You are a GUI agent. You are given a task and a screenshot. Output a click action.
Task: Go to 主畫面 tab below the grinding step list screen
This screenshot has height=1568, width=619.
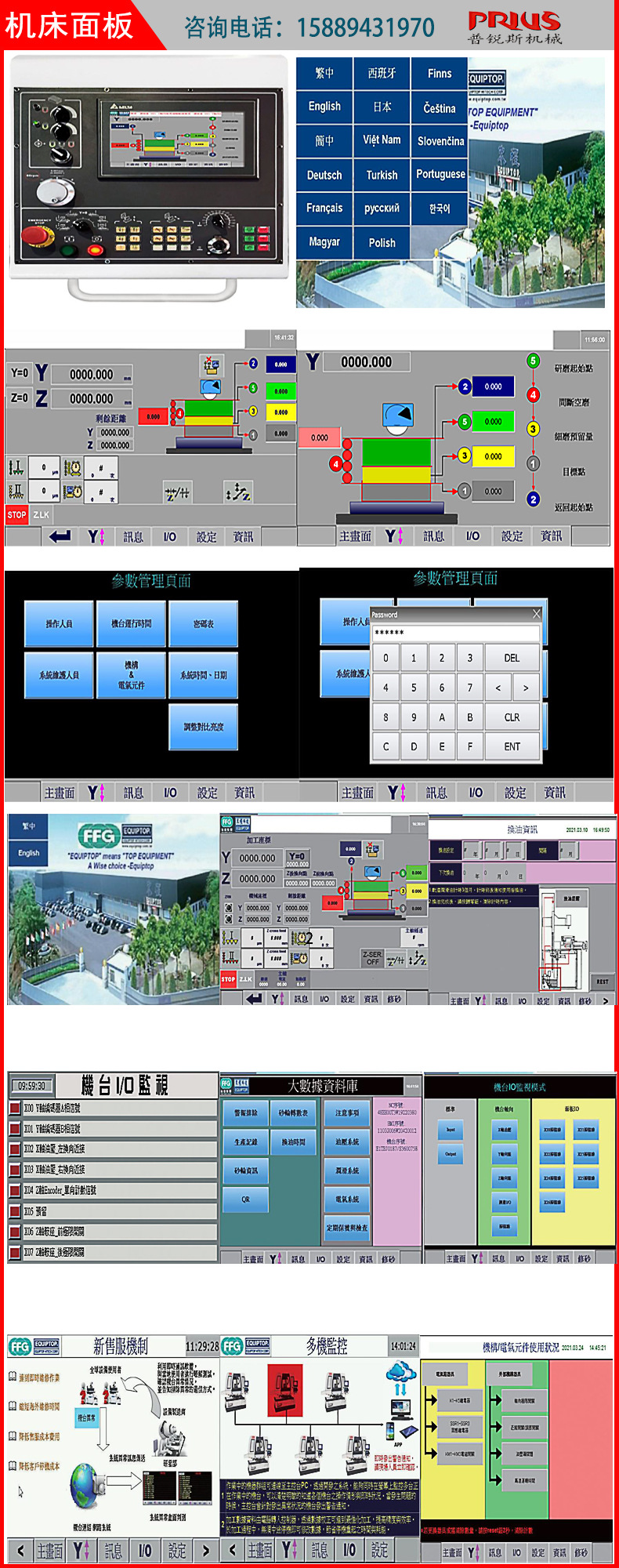355,535
